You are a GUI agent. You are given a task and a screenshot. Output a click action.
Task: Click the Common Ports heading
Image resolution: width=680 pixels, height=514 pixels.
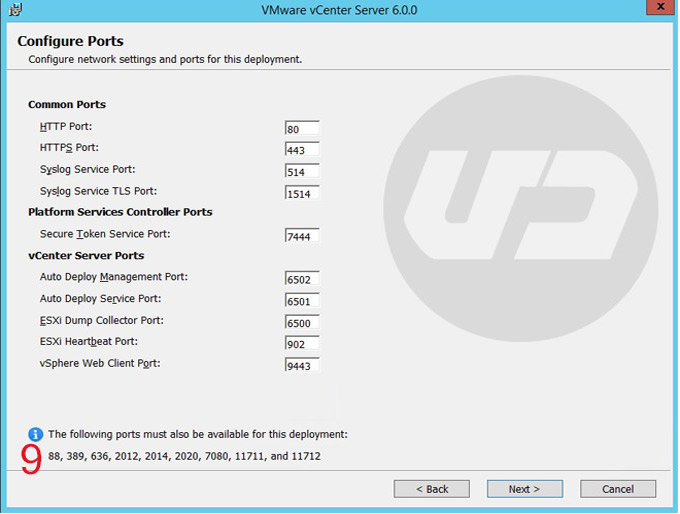67,105
